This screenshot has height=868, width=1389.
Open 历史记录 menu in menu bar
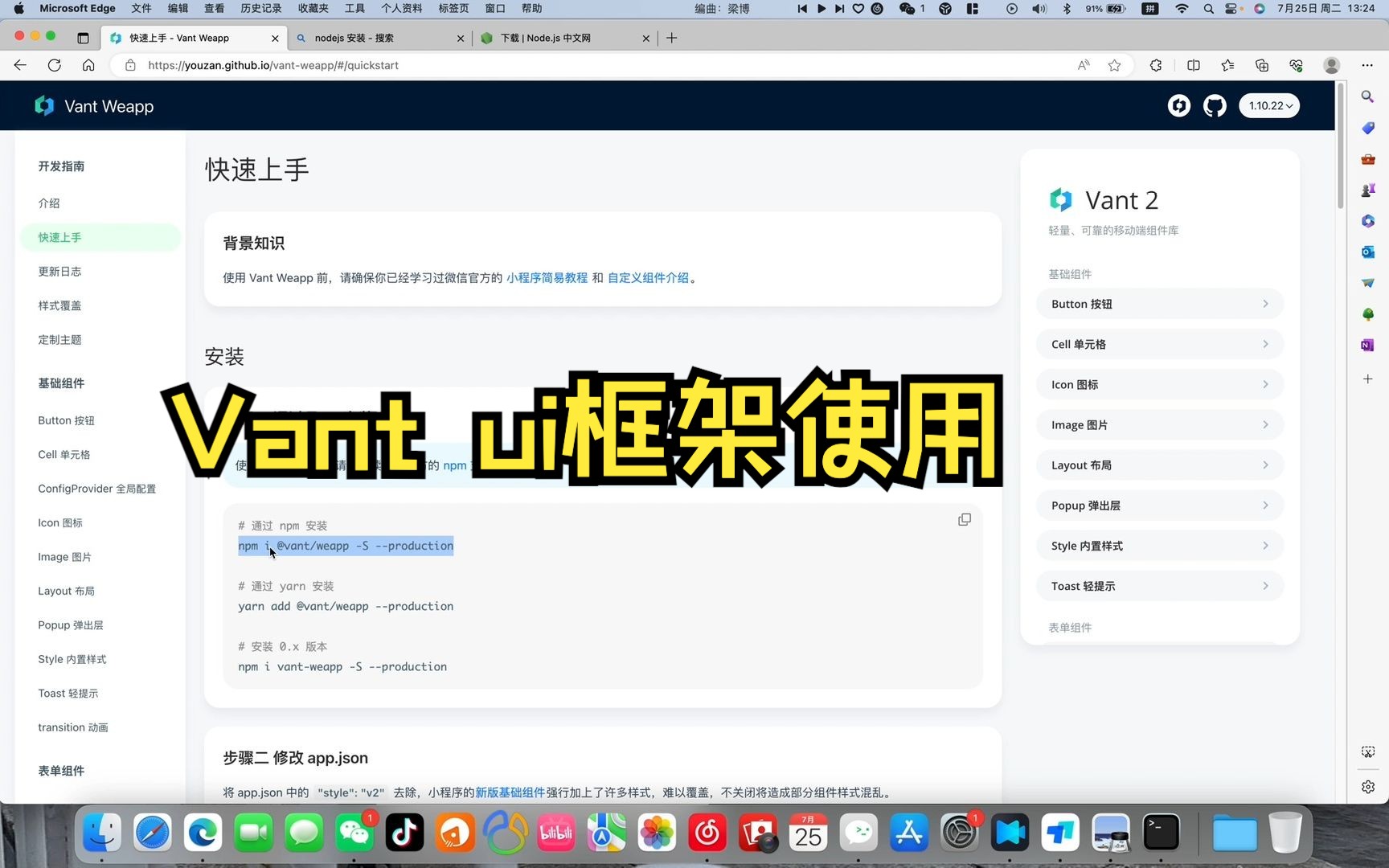click(x=261, y=8)
